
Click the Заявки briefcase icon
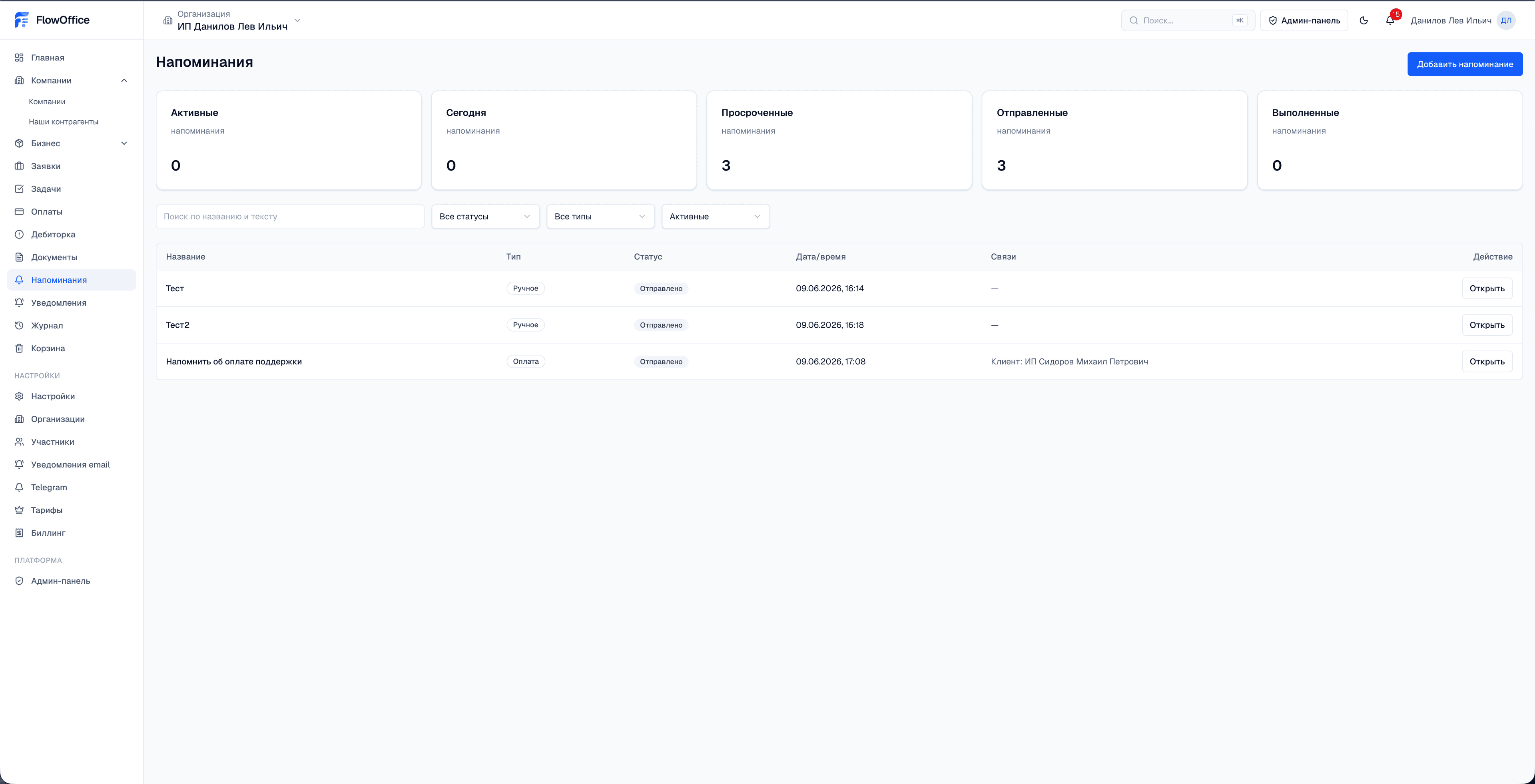tap(19, 166)
